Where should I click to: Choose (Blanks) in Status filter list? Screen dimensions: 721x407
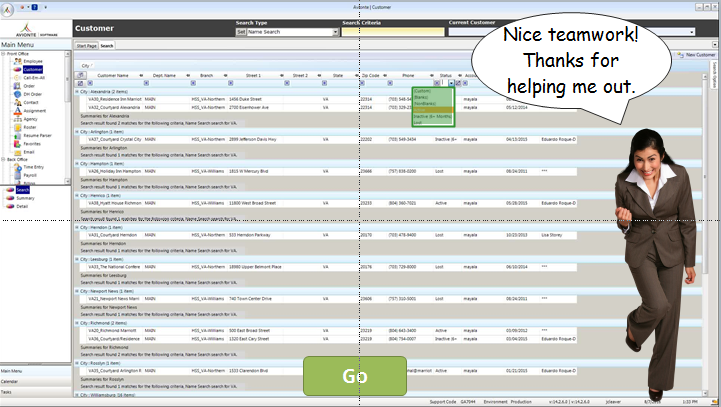pos(433,97)
